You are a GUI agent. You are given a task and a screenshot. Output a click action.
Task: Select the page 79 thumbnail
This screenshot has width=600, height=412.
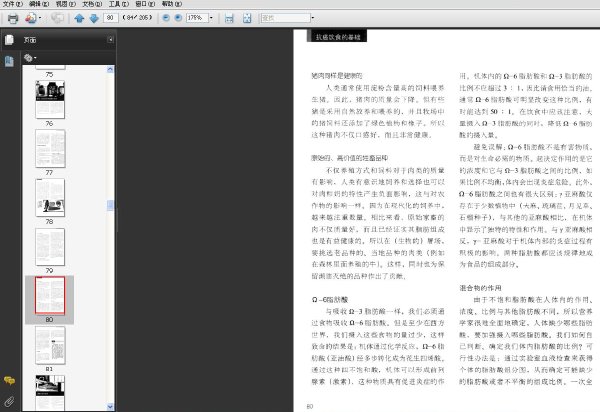[50, 247]
